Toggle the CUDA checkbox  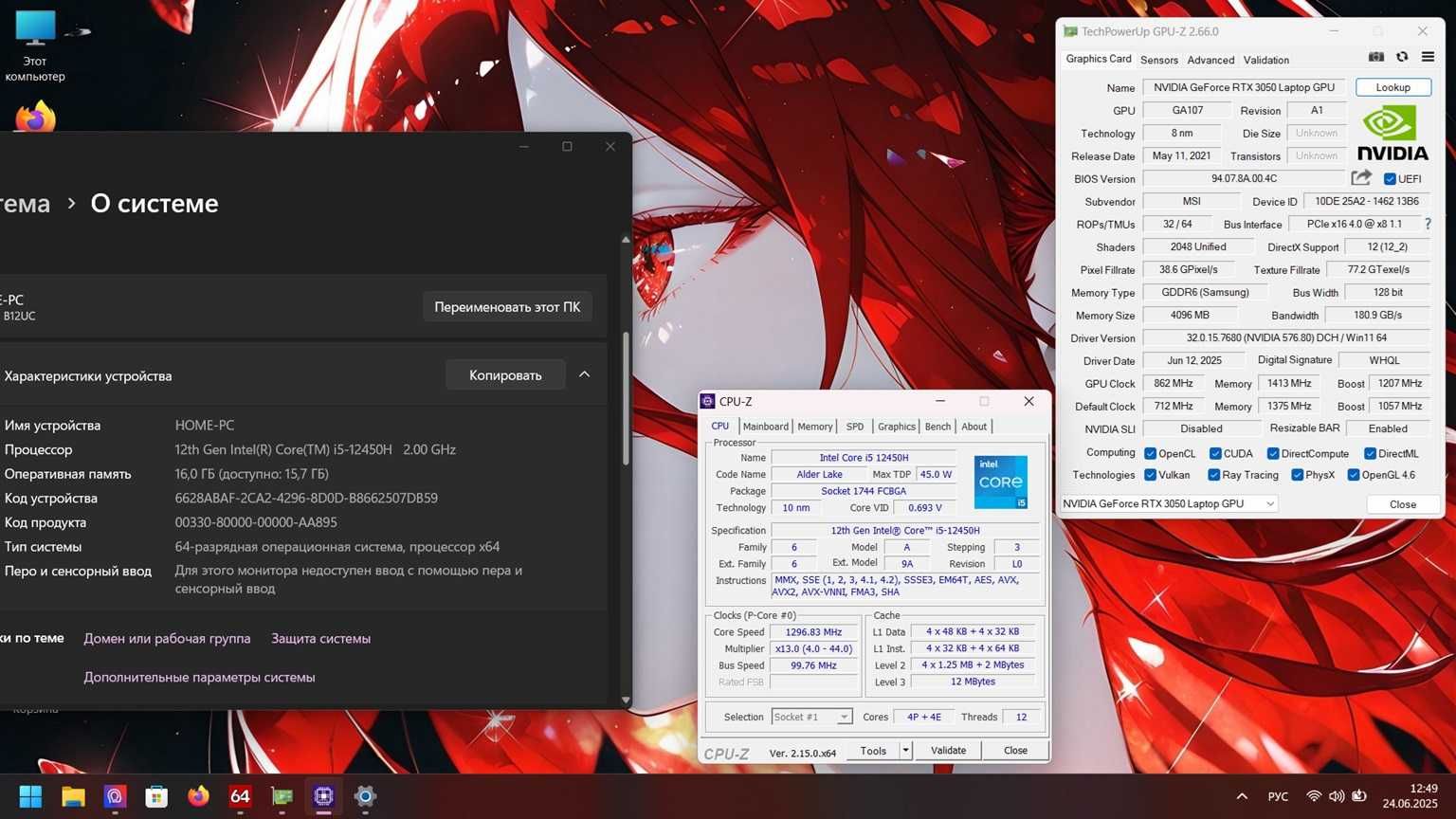[x=1215, y=453]
